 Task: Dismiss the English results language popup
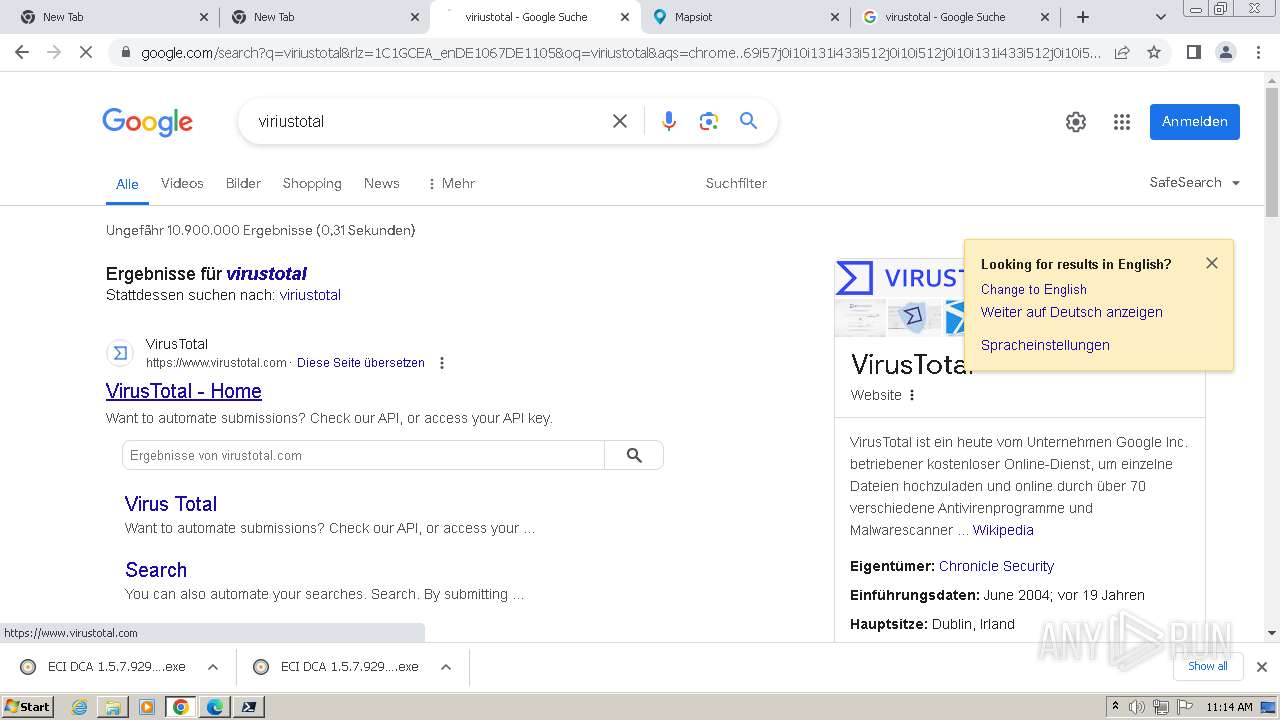[x=1212, y=263]
